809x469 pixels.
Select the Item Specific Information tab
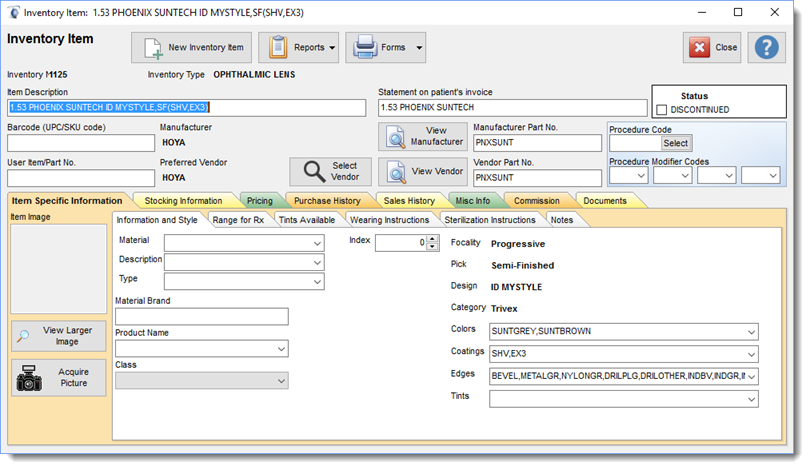67,201
